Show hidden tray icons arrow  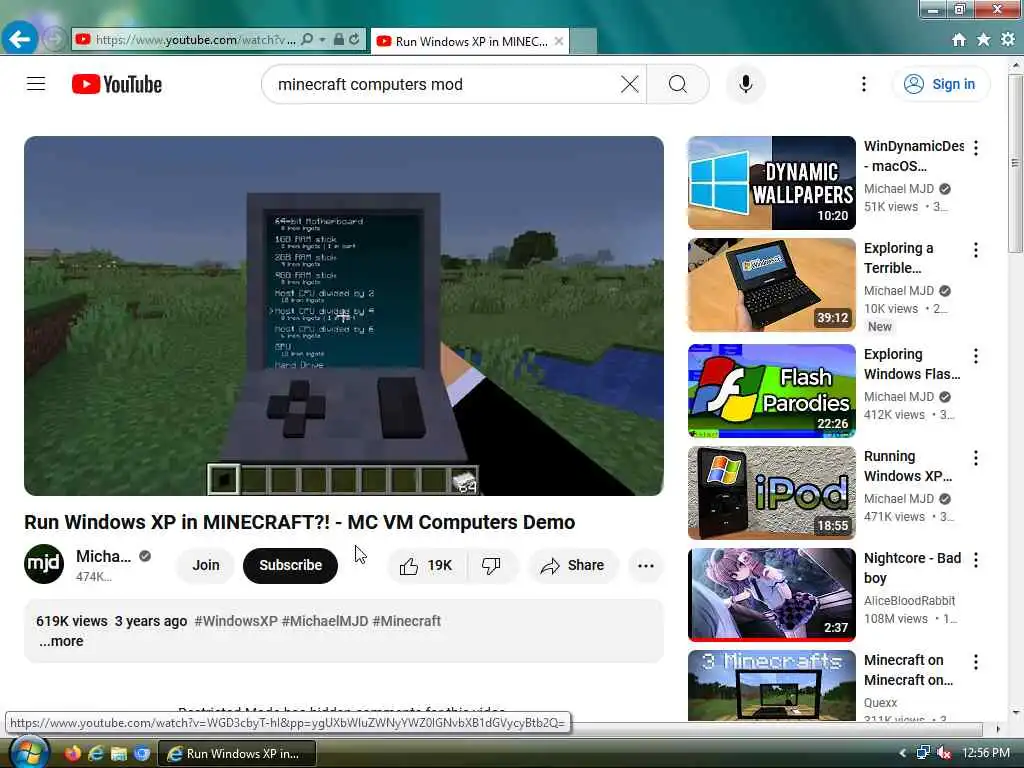point(903,753)
